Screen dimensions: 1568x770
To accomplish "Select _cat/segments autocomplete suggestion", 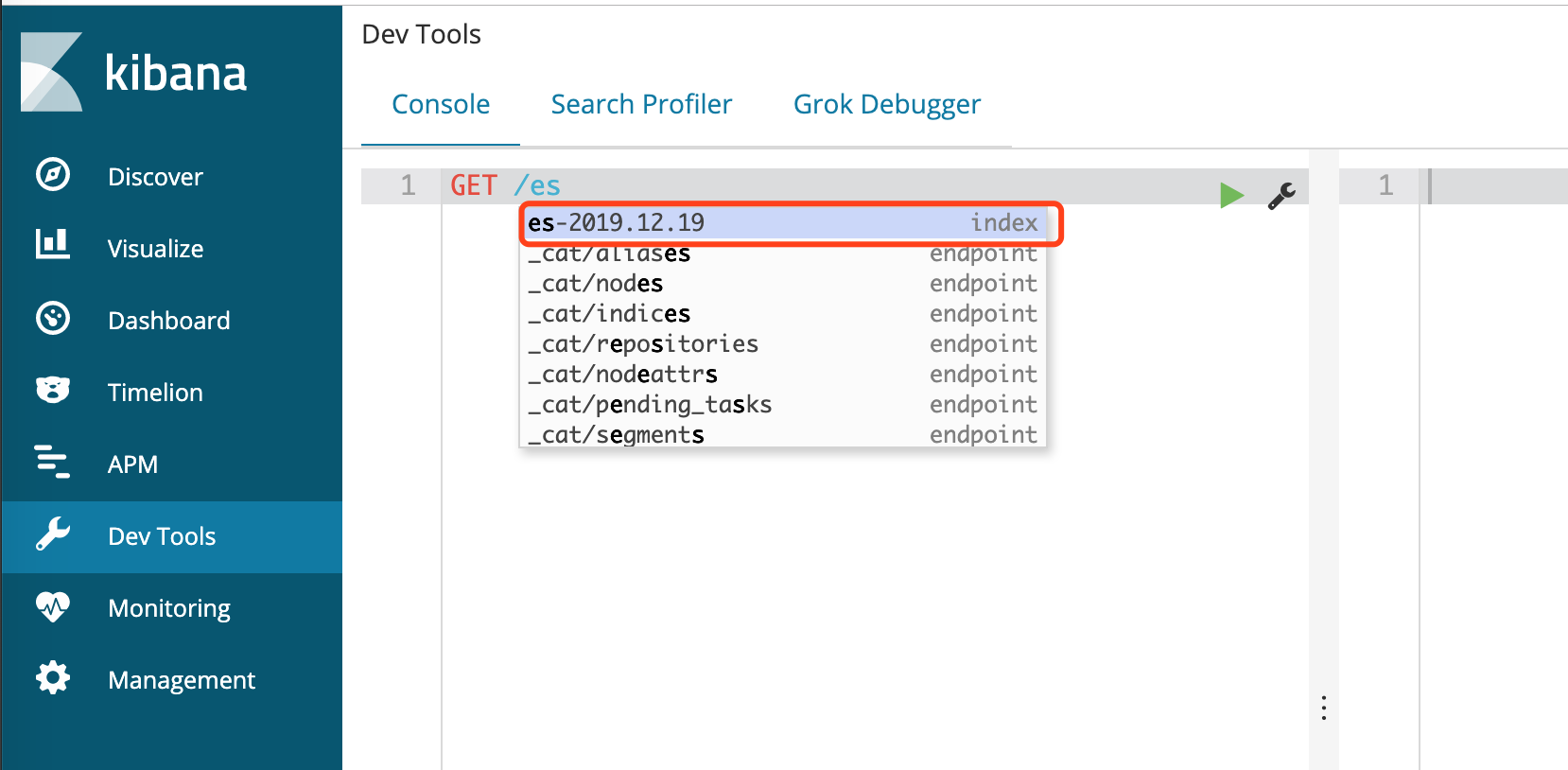I will coord(784,434).
